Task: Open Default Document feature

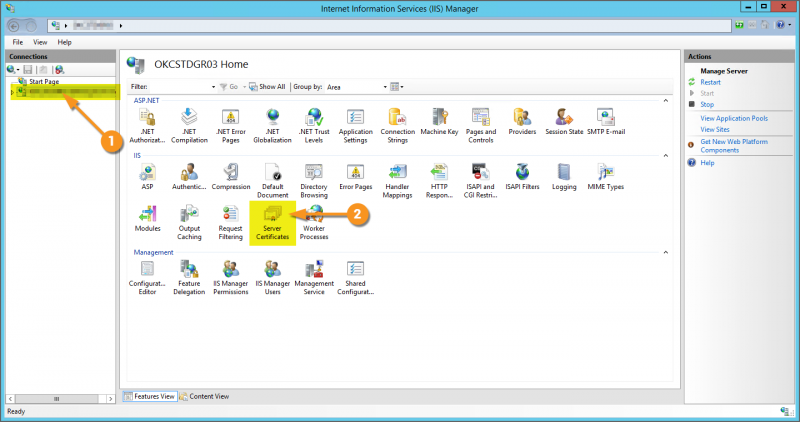Action: coord(272,181)
